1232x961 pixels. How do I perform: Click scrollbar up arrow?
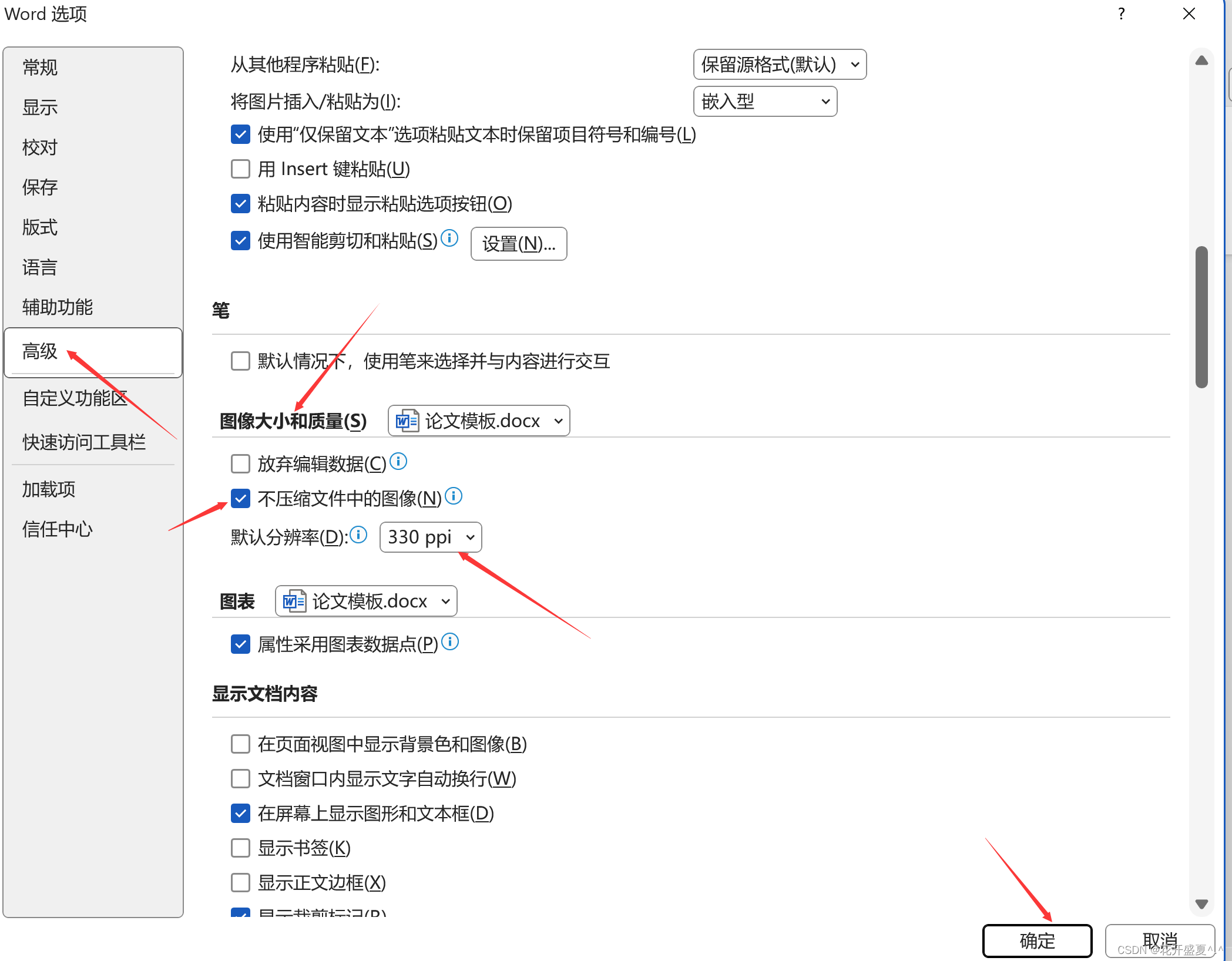1201,61
